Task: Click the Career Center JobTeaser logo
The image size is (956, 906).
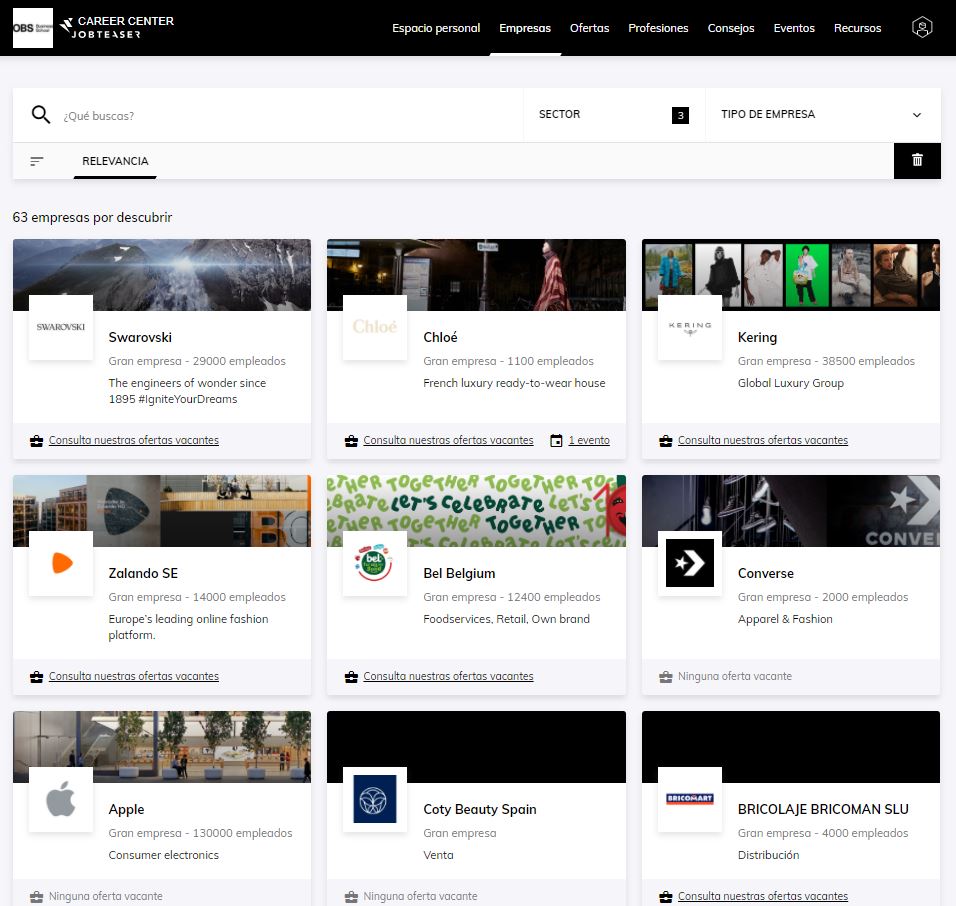Action: [117, 27]
